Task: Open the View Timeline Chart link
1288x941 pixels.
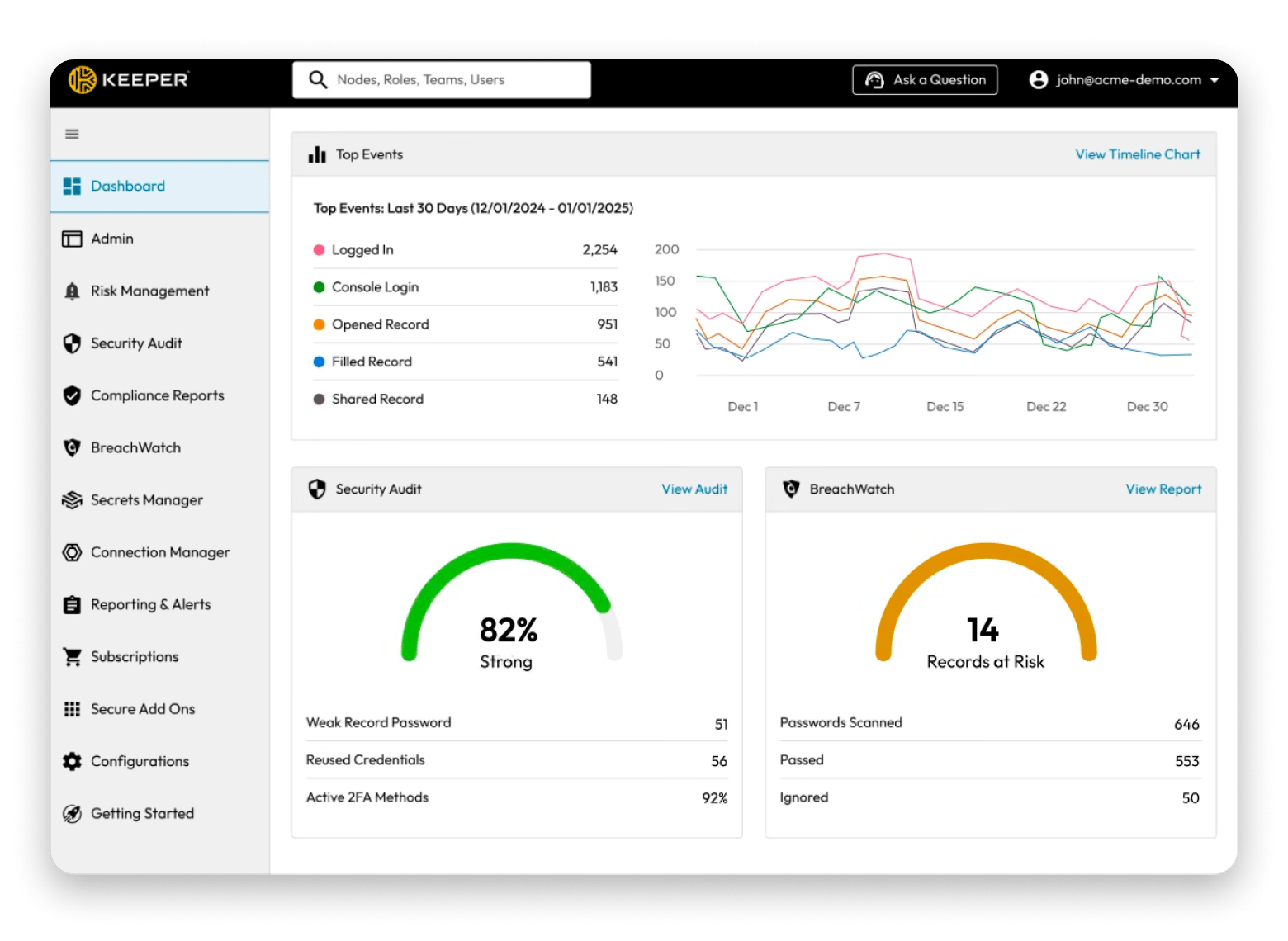Action: tap(1137, 154)
